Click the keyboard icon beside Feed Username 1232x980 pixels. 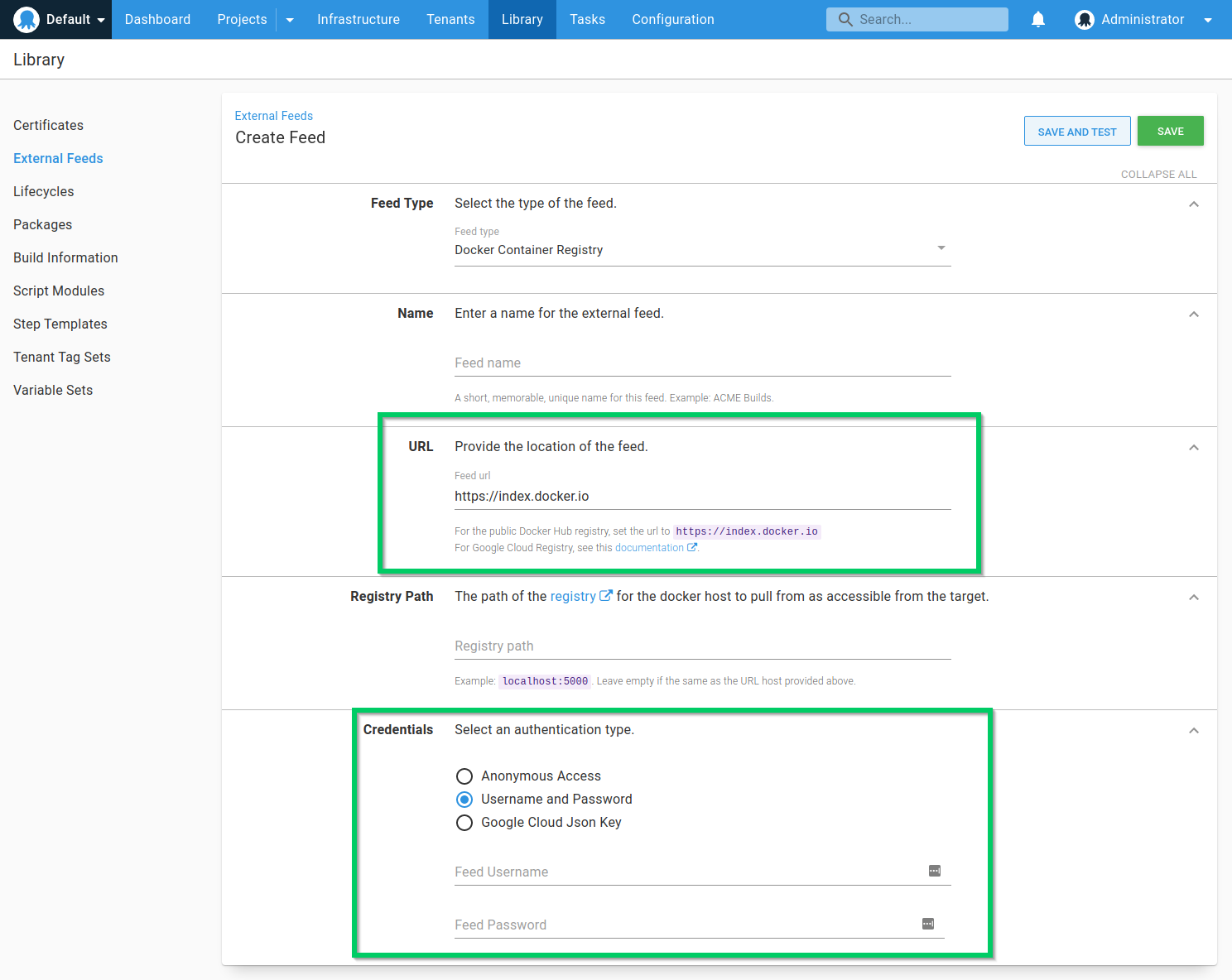pyautogui.click(x=934, y=871)
